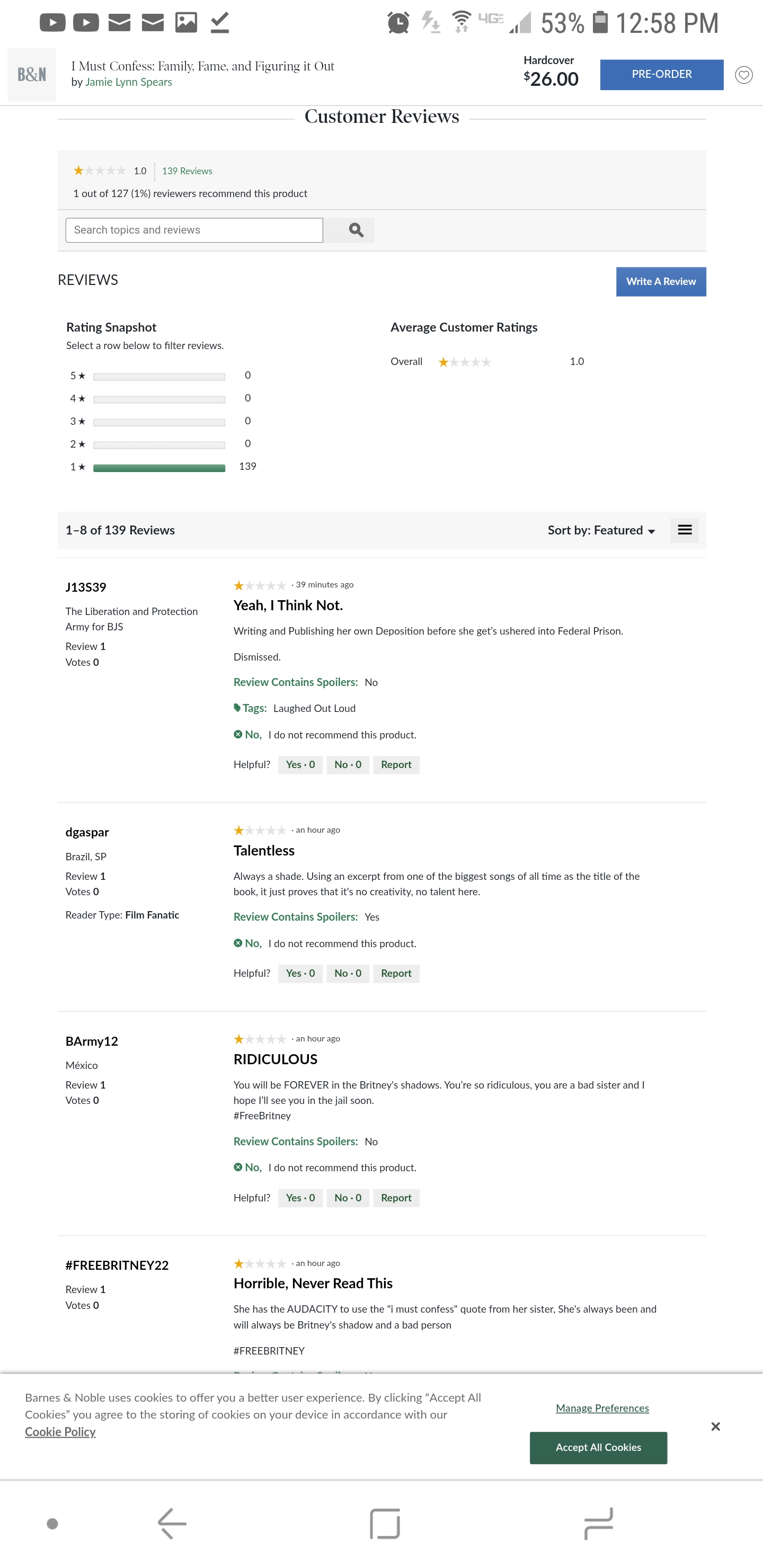Tap the Android back navigation icon
Screen dimensions: 763x1568
point(172,1523)
